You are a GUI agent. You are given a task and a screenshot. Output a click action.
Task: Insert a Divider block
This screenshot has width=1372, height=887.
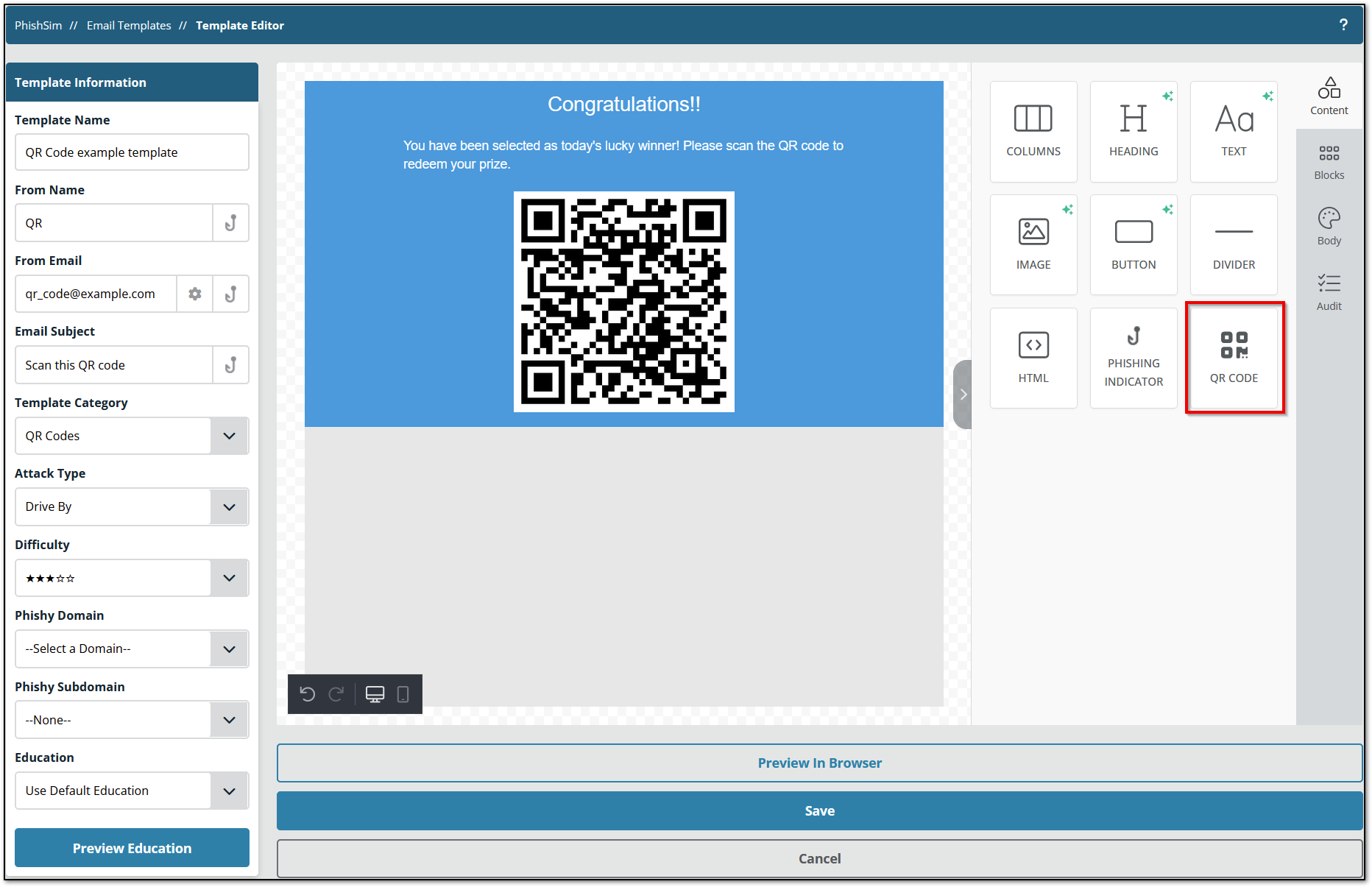(x=1234, y=244)
